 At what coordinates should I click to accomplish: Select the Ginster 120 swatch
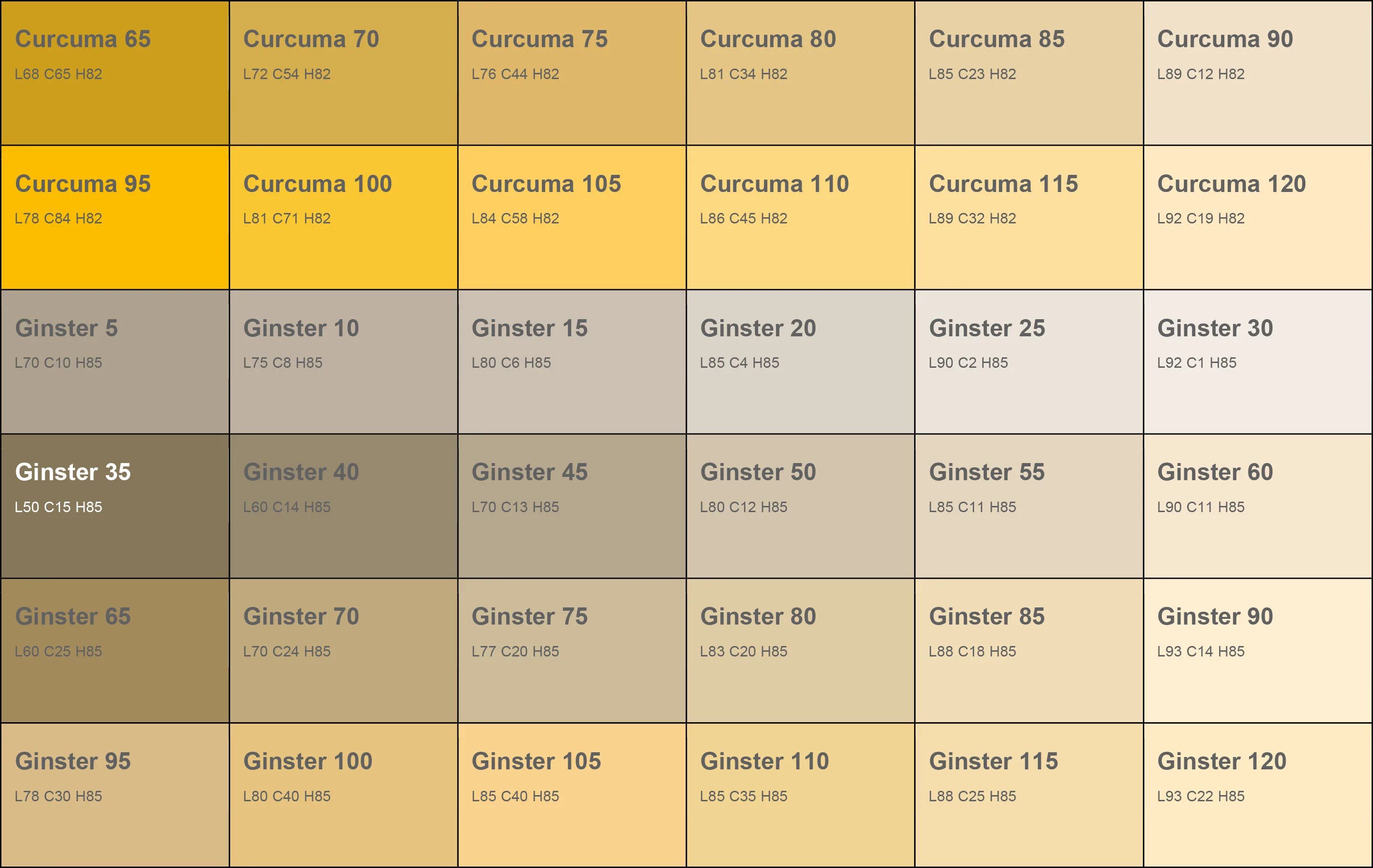click(1257, 795)
